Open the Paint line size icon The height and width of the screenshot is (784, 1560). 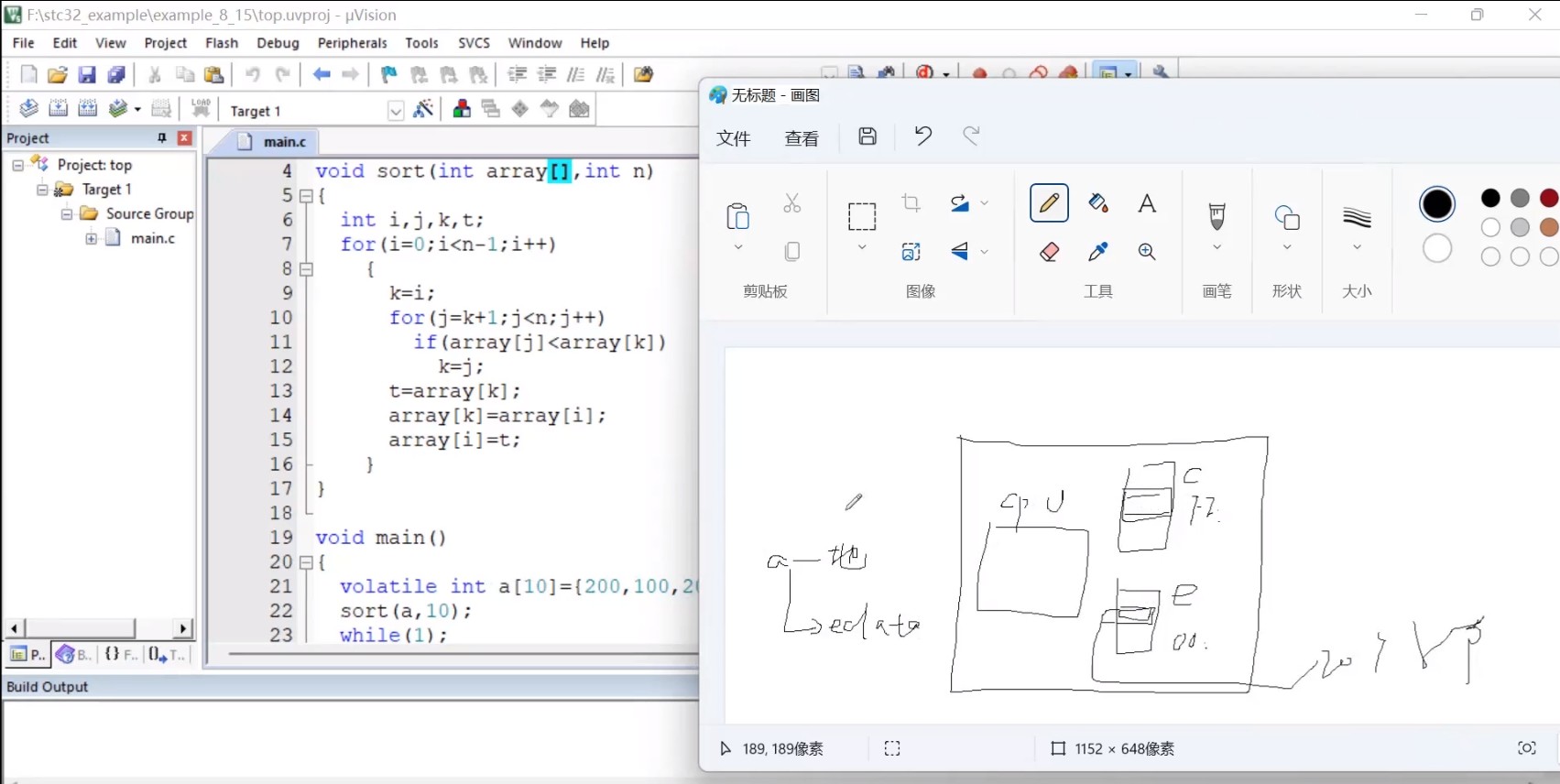(x=1357, y=218)
